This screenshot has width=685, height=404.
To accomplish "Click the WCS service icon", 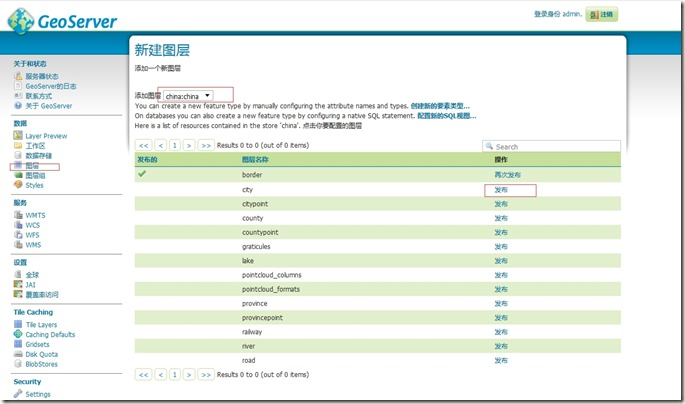I will pyautogui.click(x=18, y=224).
